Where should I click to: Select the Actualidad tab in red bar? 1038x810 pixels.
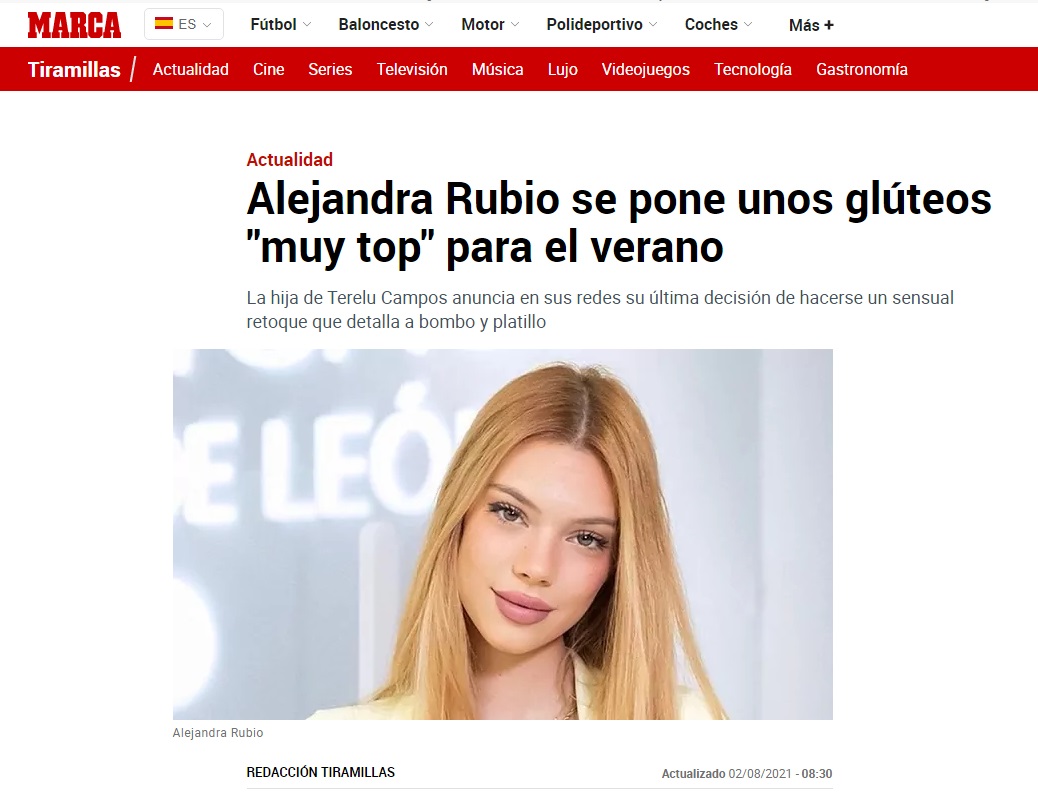point(191,69)
